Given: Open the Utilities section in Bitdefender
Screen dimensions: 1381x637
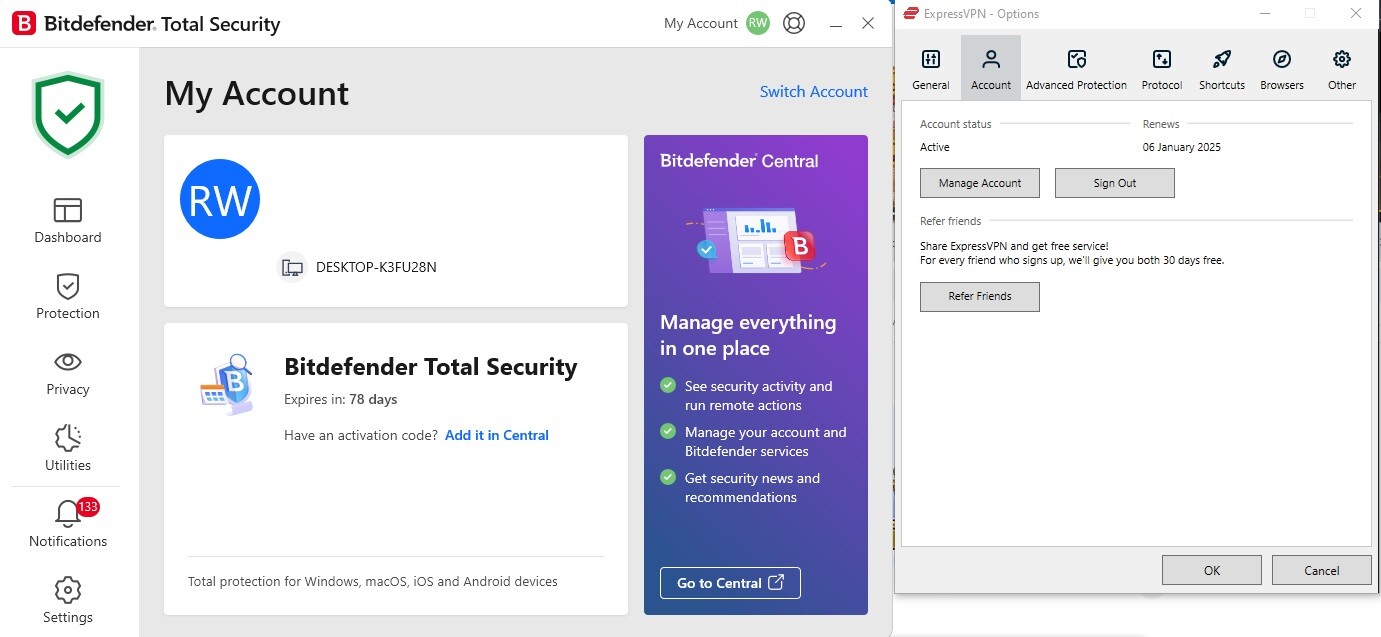Looking at the screenshot, I should [68, 449].
